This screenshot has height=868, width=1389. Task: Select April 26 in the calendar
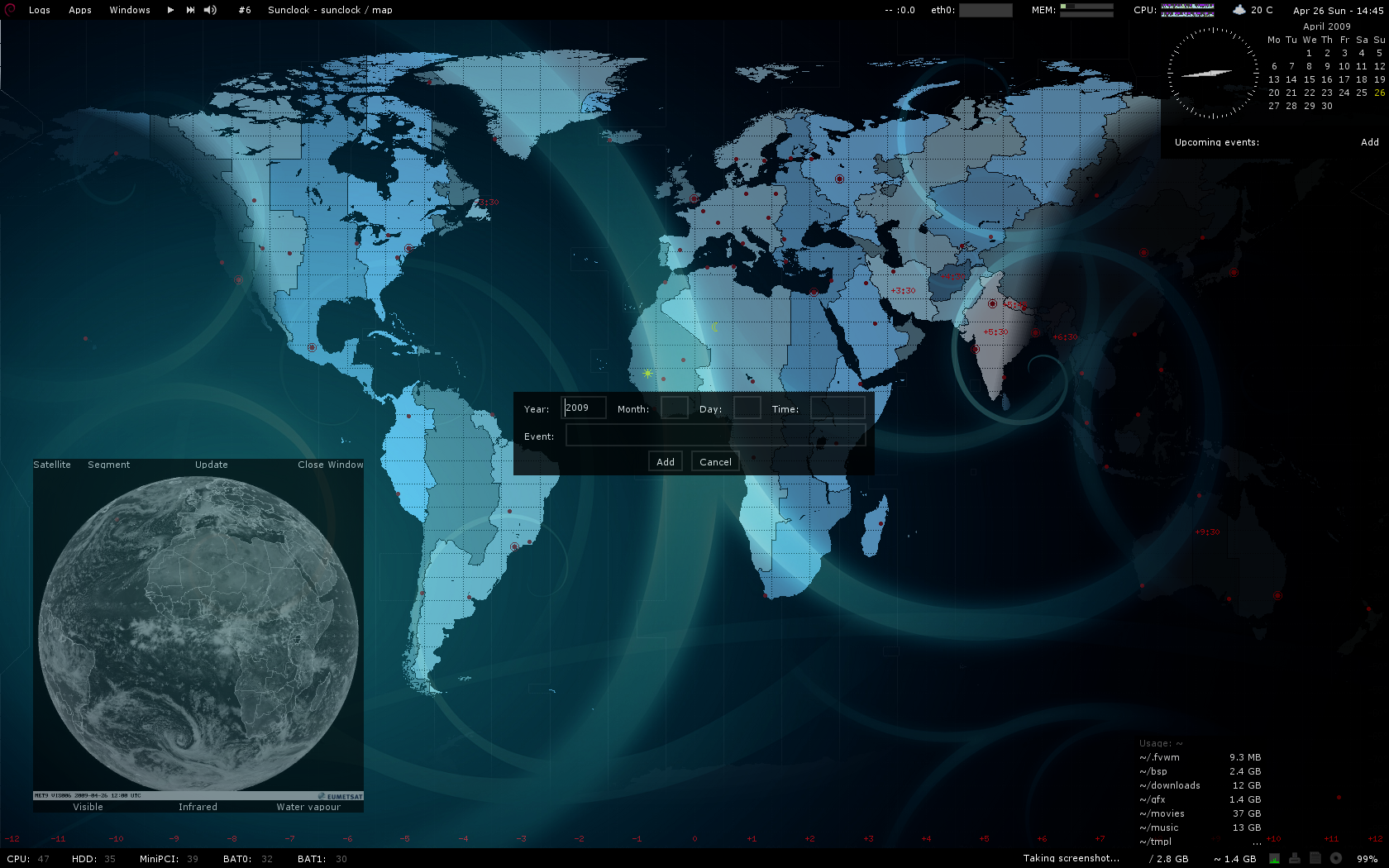tap(1379, 93)
